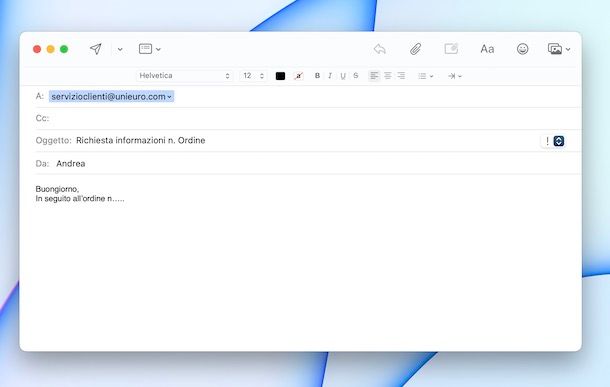Expand the chevron next to the photo browser
The width and height of the screenshot is (610, 387).
click(568, 49)
